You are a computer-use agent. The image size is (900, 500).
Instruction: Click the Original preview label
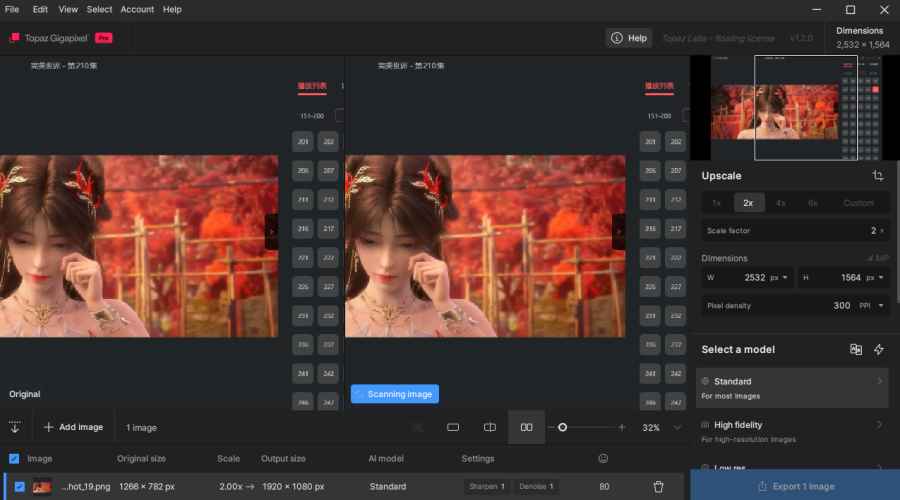pos(25,394)
